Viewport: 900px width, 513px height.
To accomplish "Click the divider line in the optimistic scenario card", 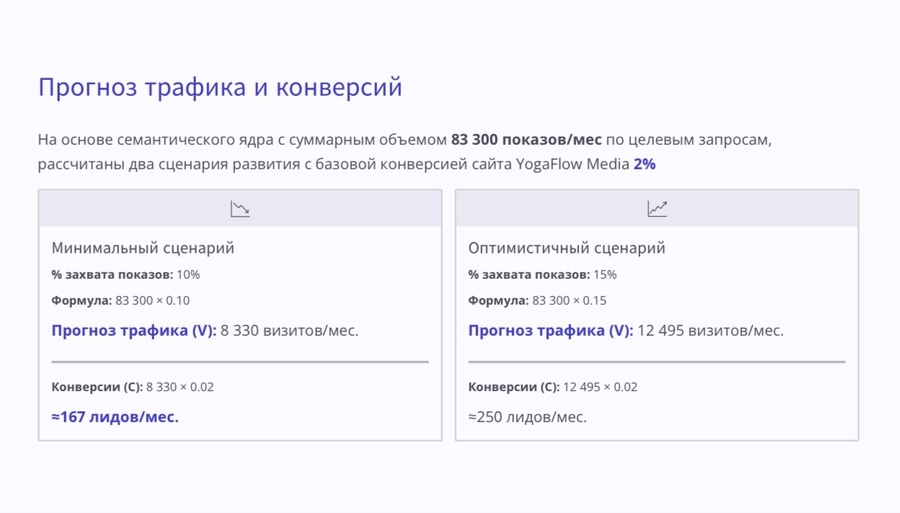I will pos(657,362).
